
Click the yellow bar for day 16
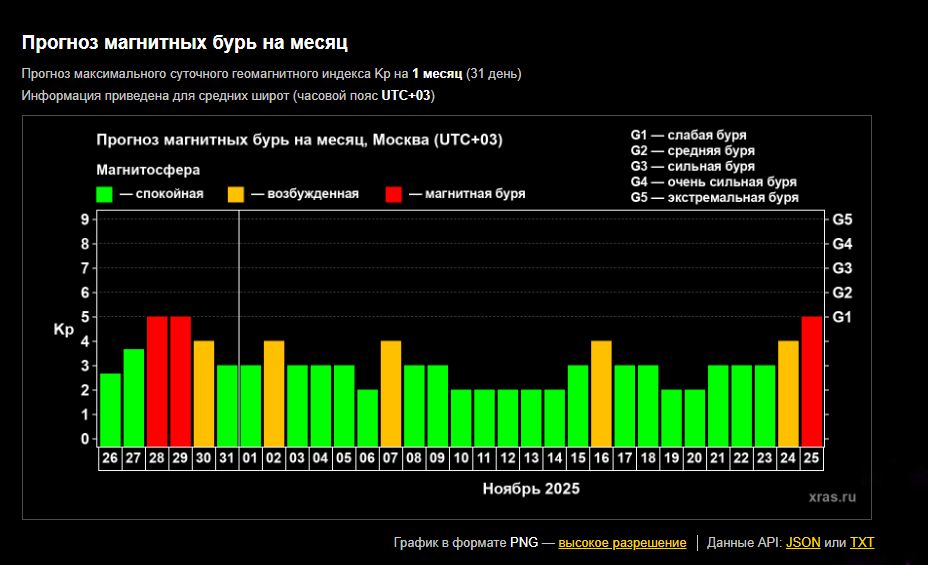pyautogui.click(x=601, y=393)
